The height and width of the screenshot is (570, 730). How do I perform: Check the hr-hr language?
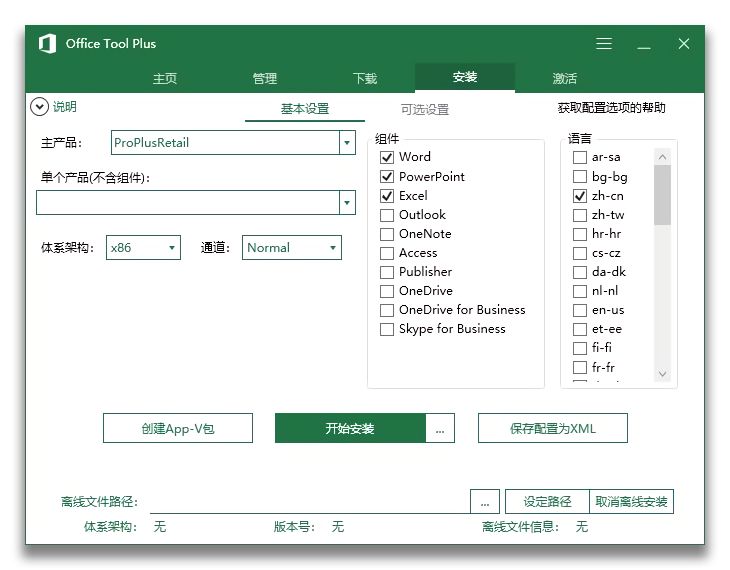580,234
